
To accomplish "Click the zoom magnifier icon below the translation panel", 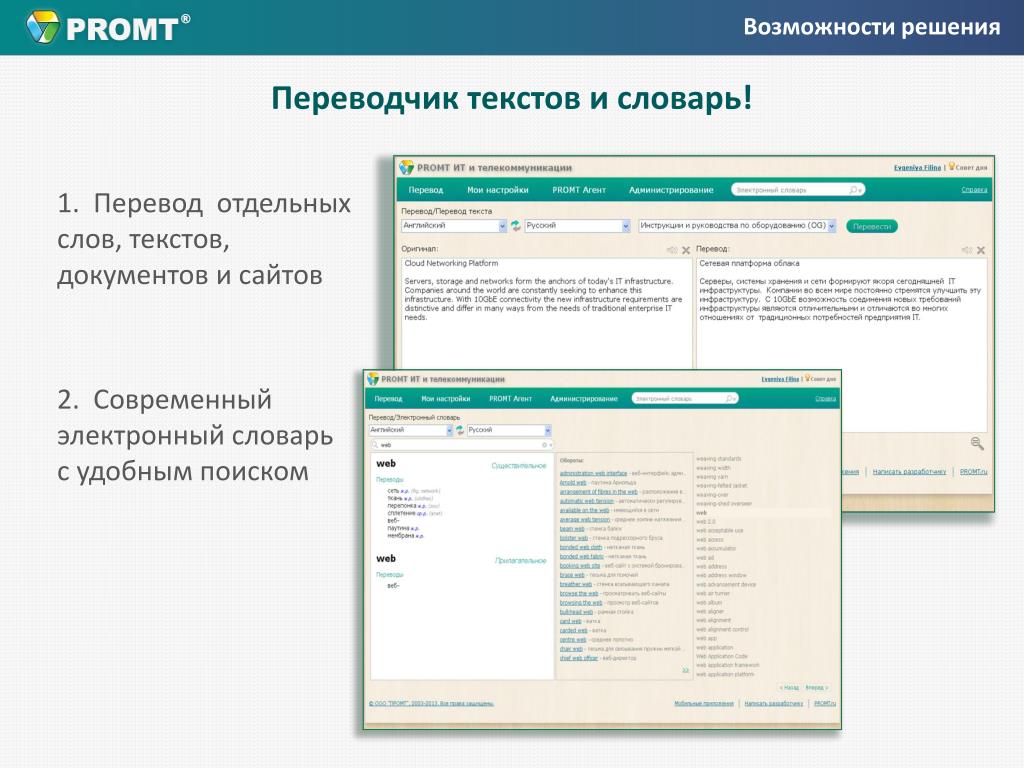I will point(977,443).
